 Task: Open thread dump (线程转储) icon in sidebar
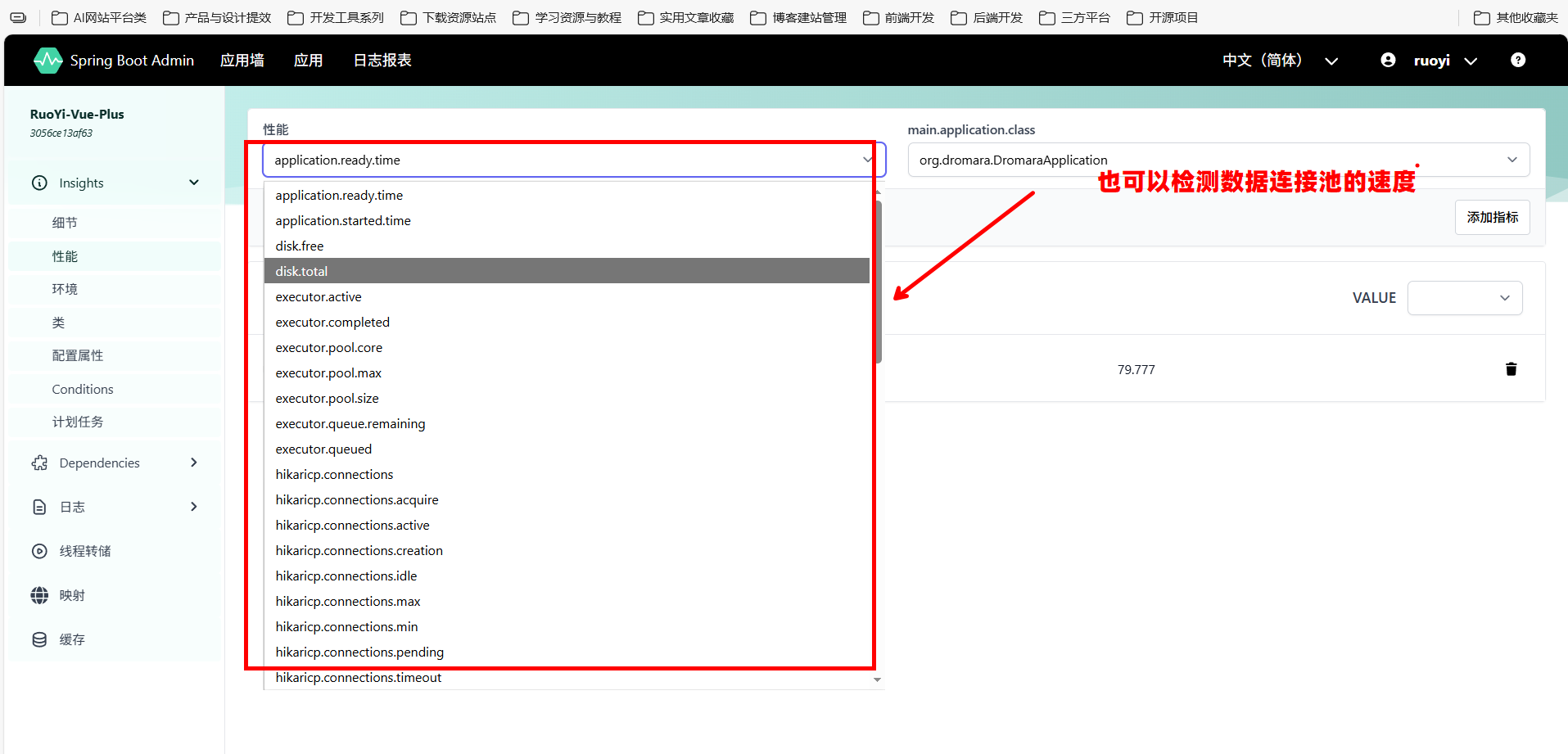click(39, 551)
